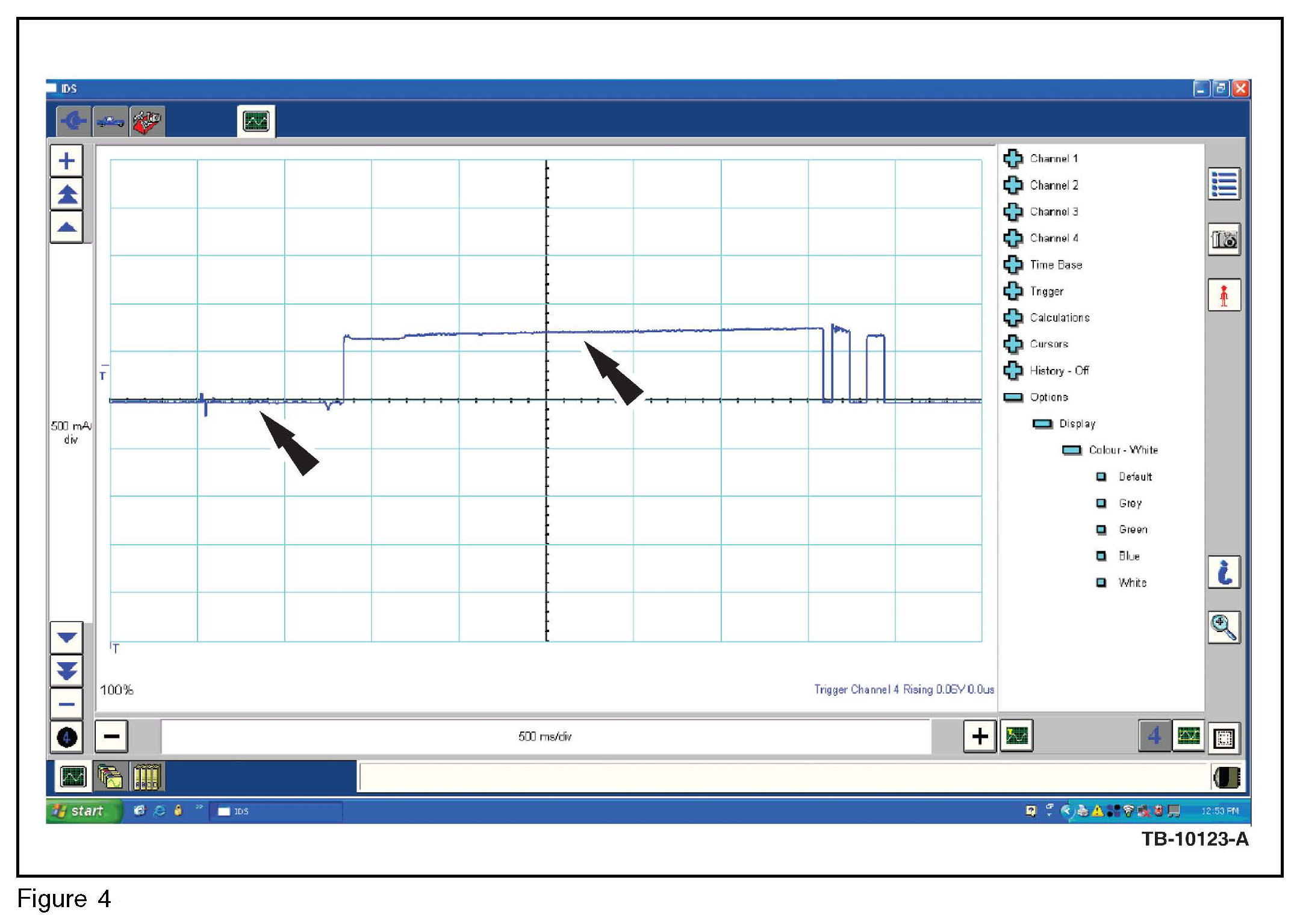Screen dimensions: 1297x924
Task: Click the magnifying glass zoom icon
Action: point(1224,627)
